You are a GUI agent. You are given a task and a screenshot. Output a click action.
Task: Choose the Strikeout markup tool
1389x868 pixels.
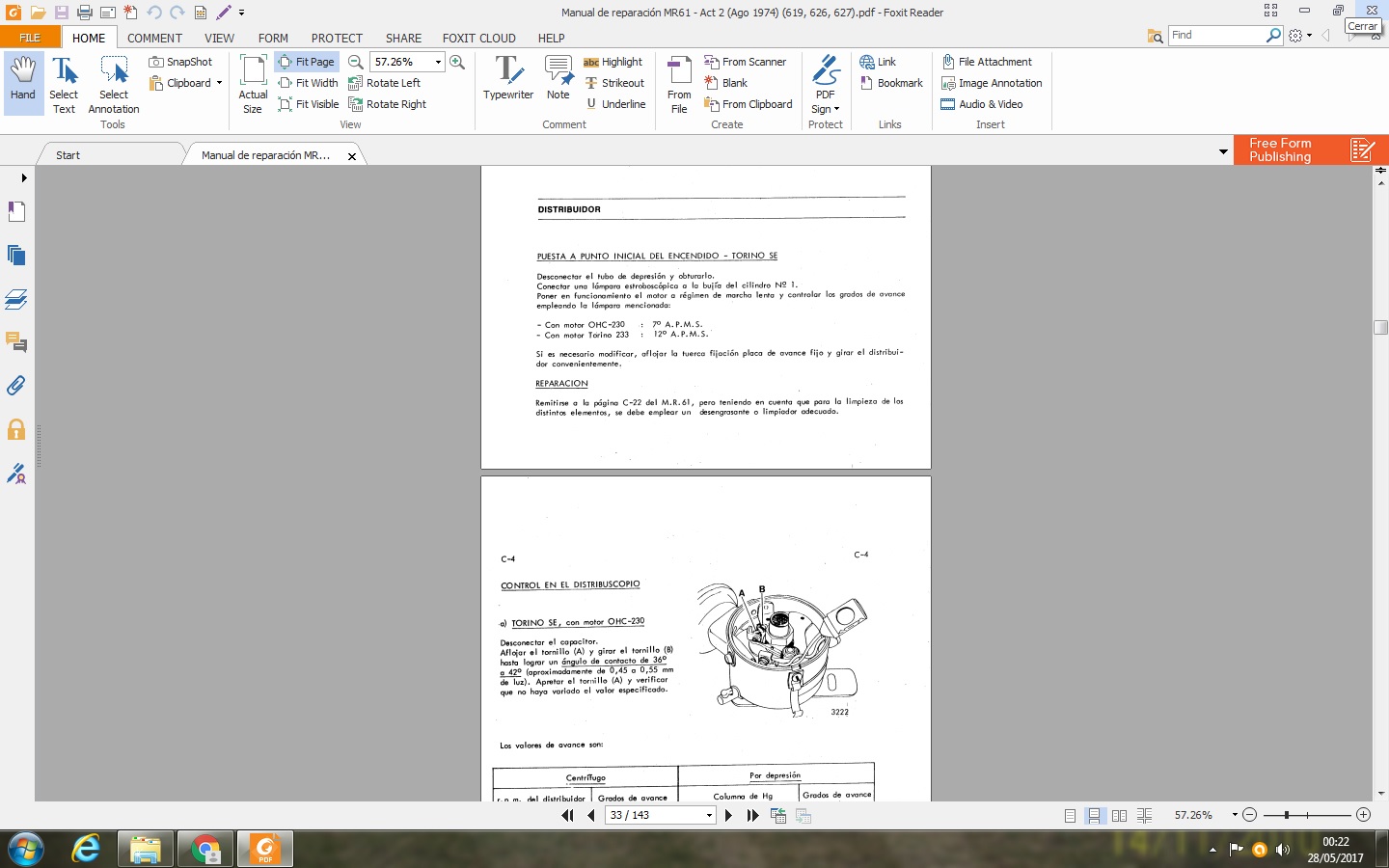(x=614, y=83)
